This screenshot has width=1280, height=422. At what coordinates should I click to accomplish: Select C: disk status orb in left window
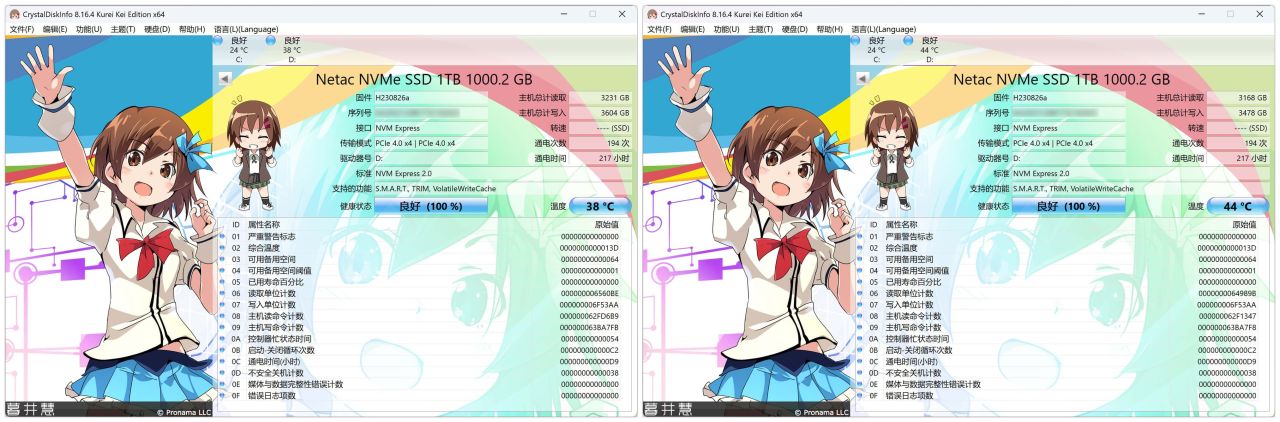pos(219,42)
